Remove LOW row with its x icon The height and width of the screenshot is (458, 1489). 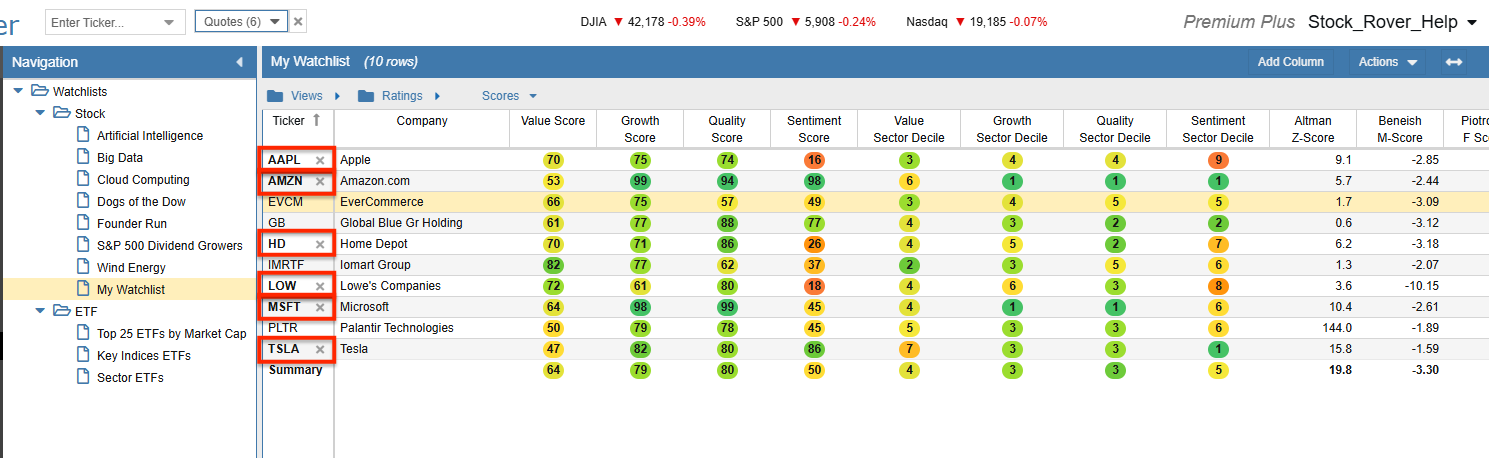click(320, 287)
